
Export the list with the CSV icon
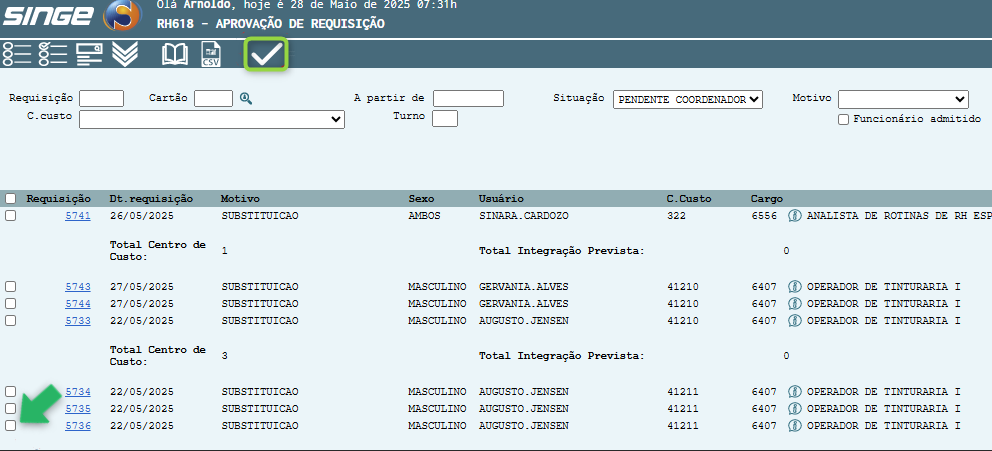point(210,55)
